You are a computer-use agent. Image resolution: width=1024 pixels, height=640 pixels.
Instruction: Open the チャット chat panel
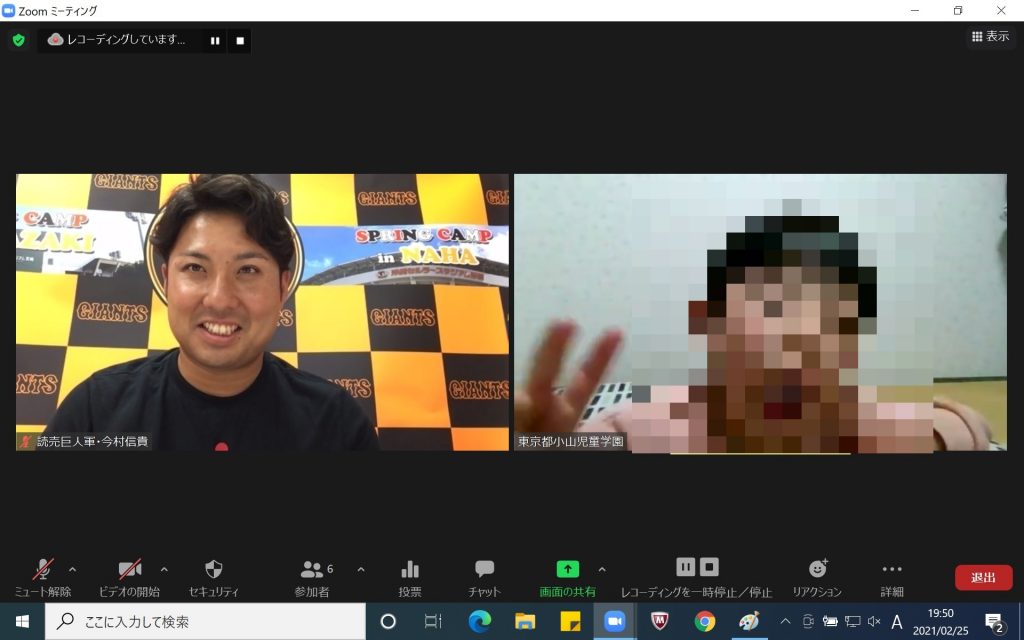point(484,578)
